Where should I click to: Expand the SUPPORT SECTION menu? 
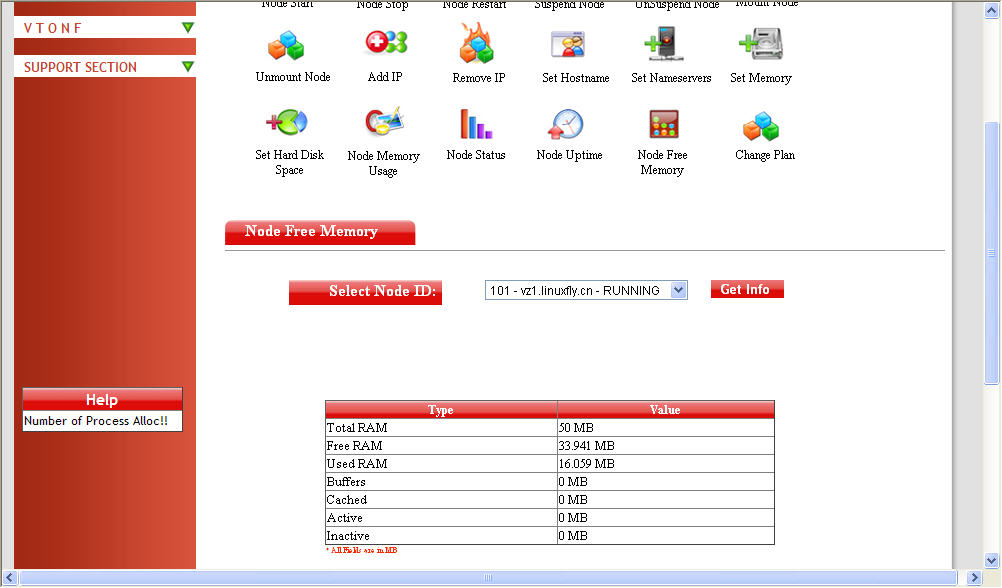point(187,67)
